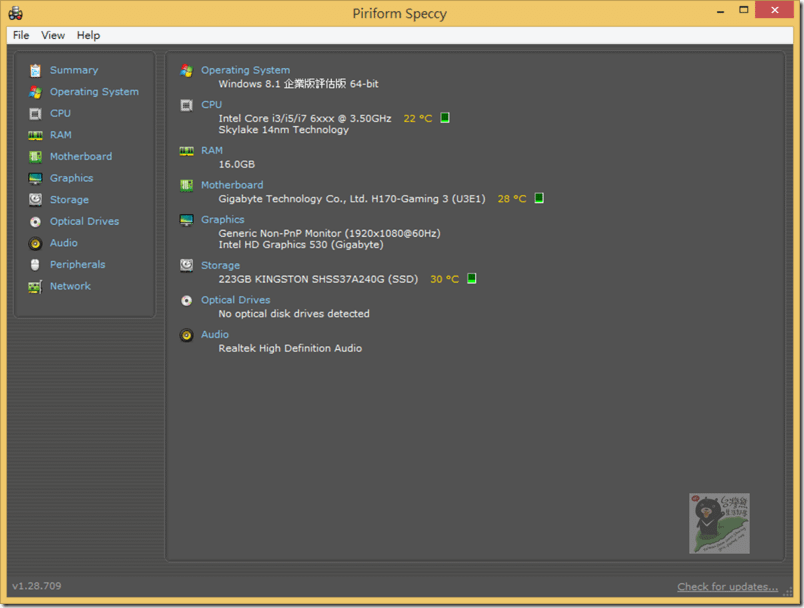Click the Operating System flag icon in sidebar
Screen dimensions: 804x608
pos(35,92)
